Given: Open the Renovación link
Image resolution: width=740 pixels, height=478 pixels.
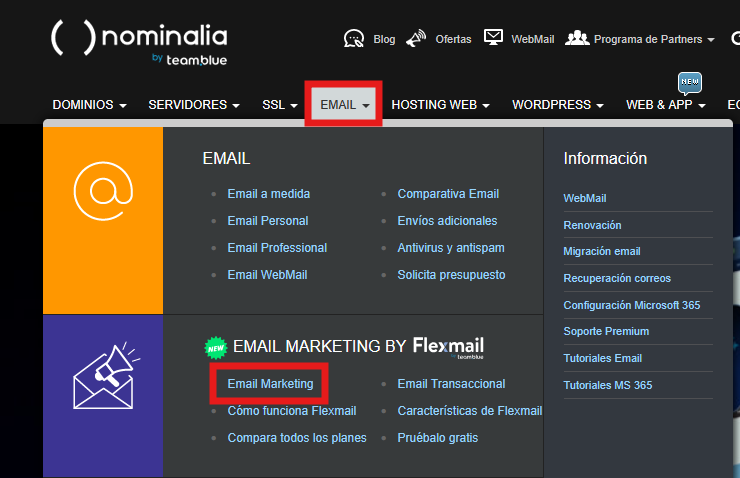Looking at the screenshot, I should 592,225.
